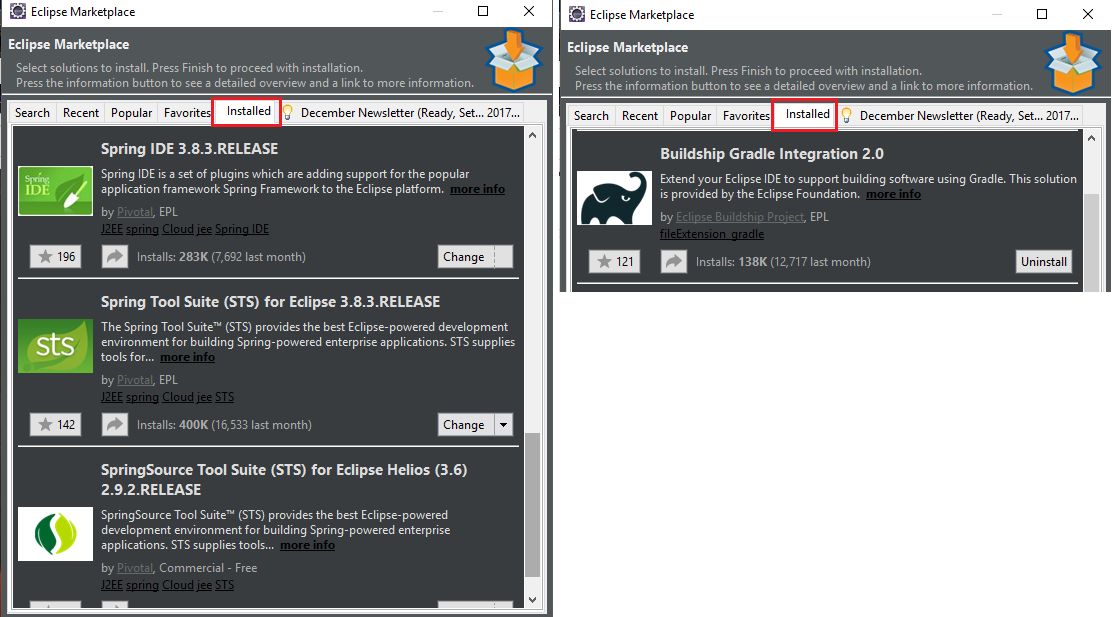Viewport: 1113px width, 617px height.
Task: Click STS tag under Spring Tool Suite 3.8.3
Action: coord(224,397)
